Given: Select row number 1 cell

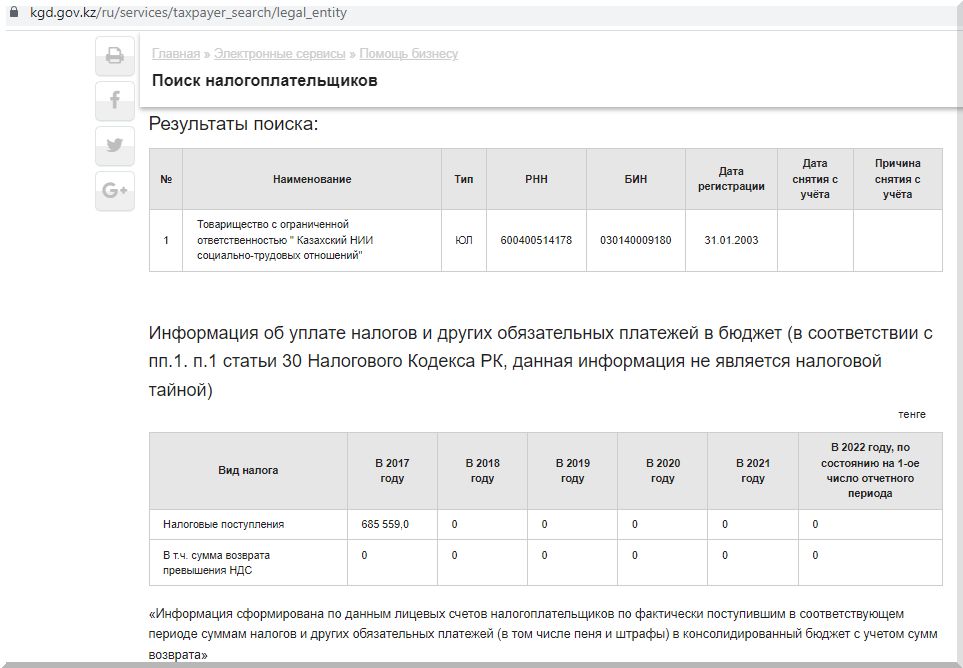Looking at the screenshot, I should (166, 240).
